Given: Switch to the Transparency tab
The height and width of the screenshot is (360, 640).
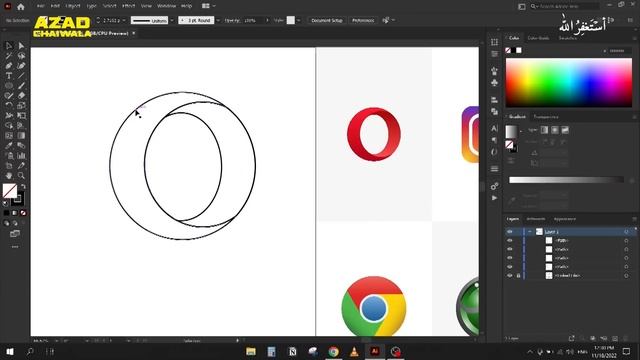Looking at the screenshot, I should 546,117.
